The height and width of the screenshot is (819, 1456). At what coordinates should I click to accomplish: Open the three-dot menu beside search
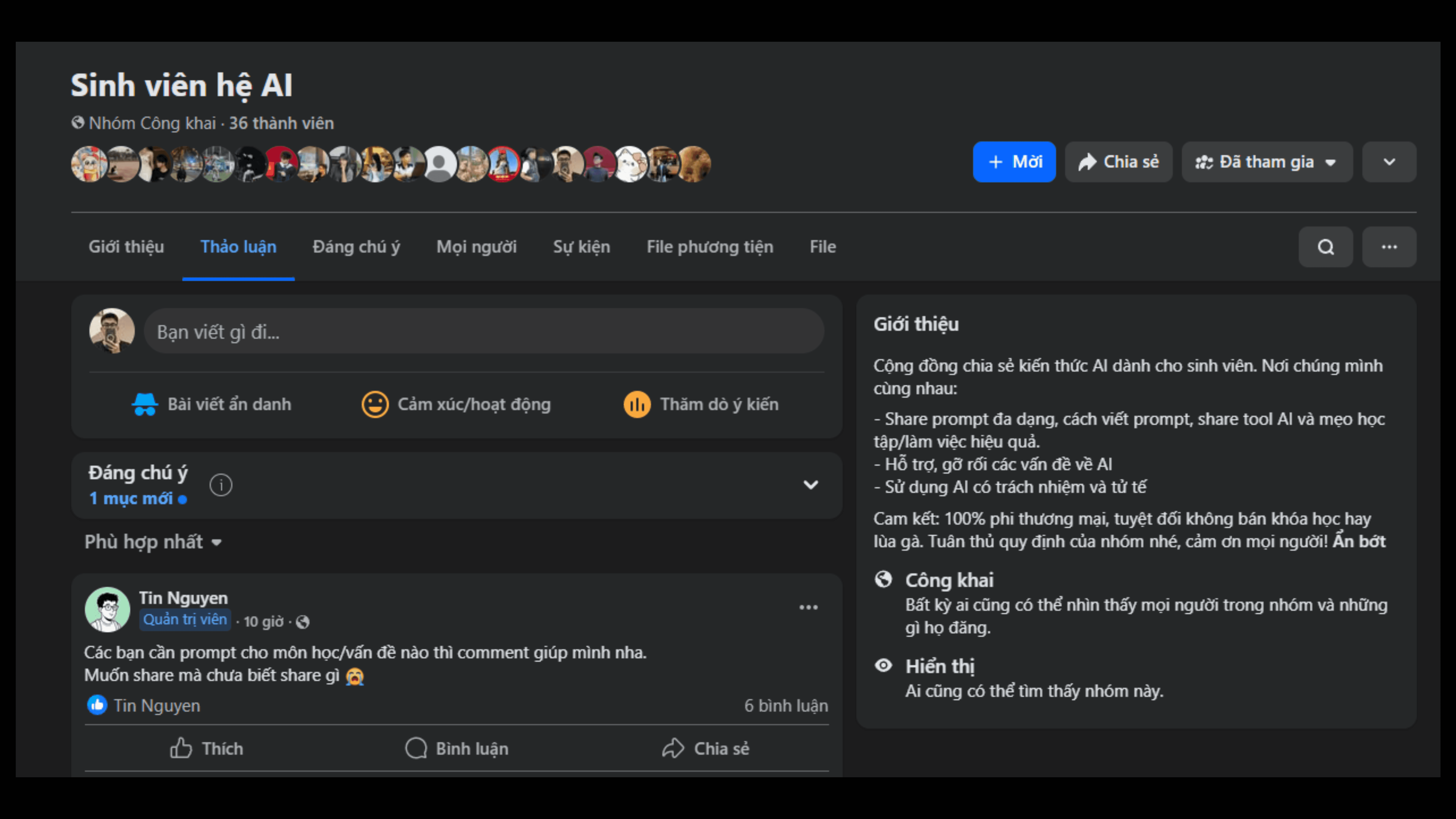coord(1389,247)
